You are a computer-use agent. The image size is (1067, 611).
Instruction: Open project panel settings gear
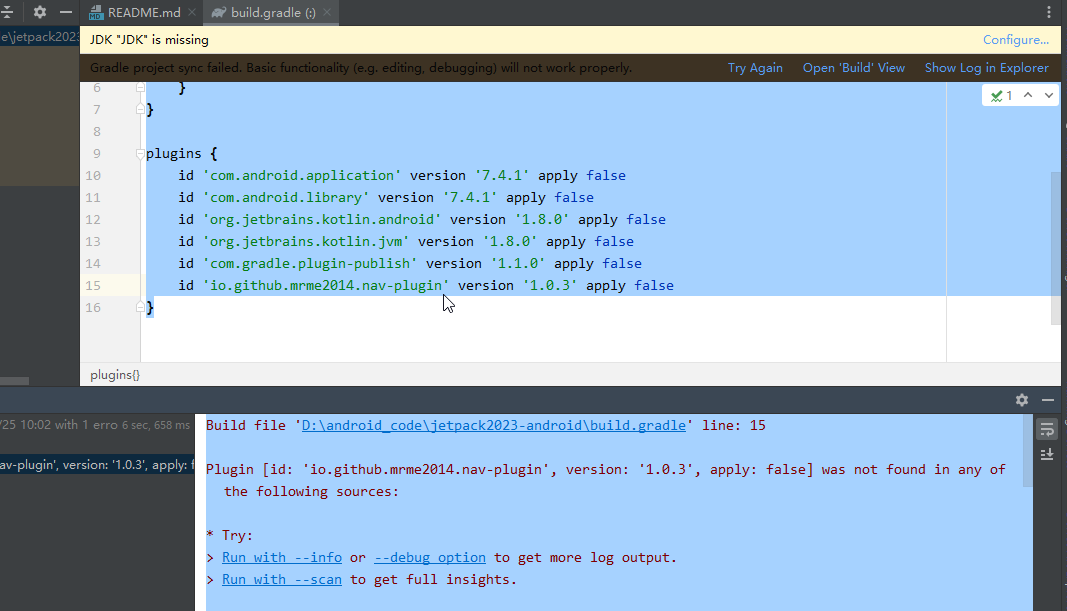tap(39, 12)
